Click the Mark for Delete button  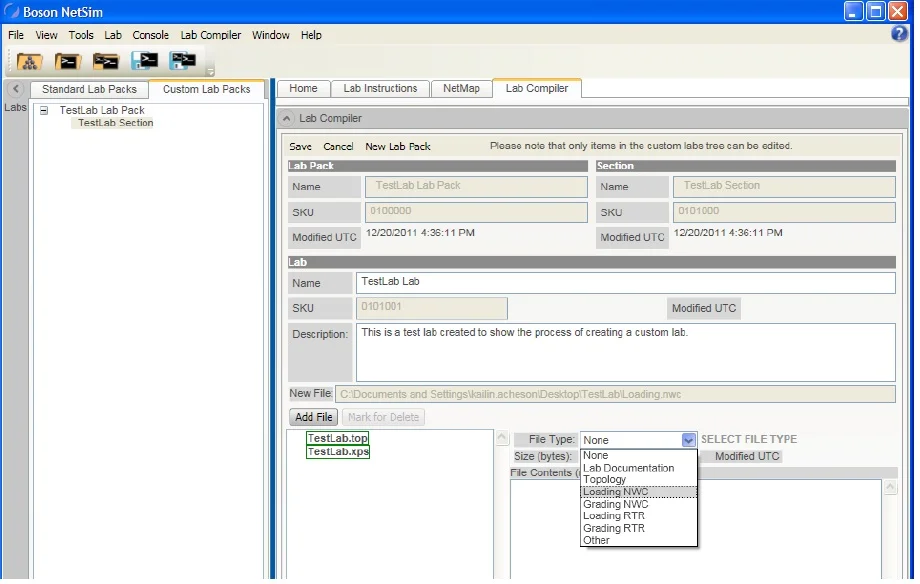(x=383, y=417)
